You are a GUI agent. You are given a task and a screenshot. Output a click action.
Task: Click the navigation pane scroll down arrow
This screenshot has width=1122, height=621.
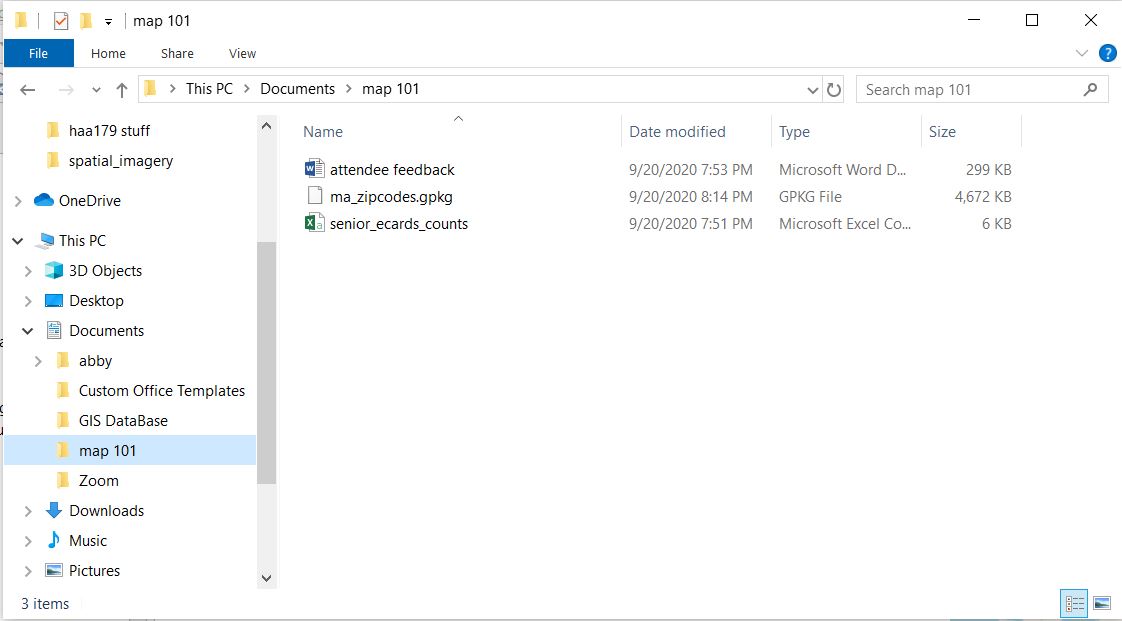(266, 578)
